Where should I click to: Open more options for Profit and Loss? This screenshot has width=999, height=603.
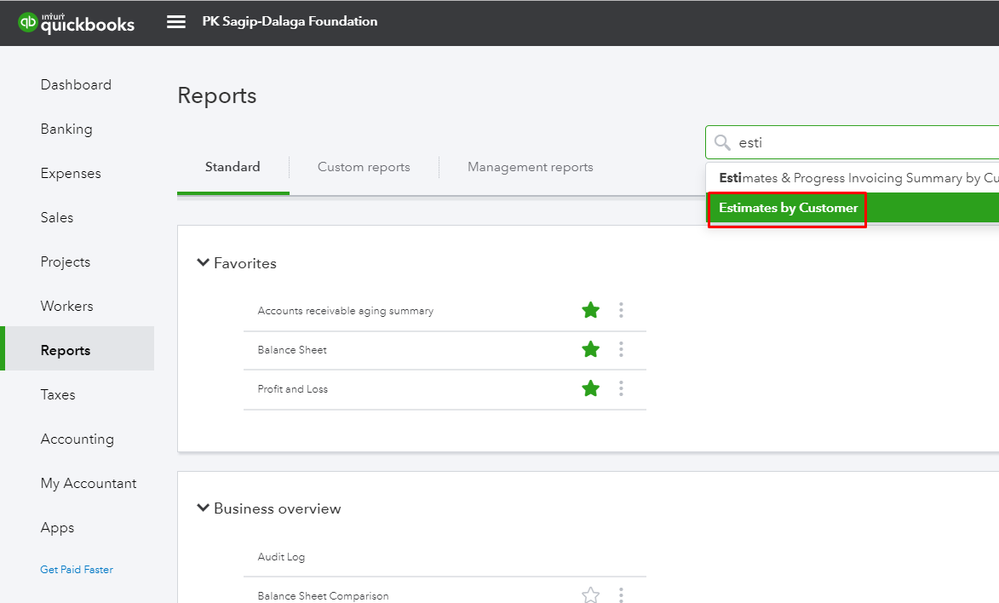pyautogui.click(x=621, y=388)
